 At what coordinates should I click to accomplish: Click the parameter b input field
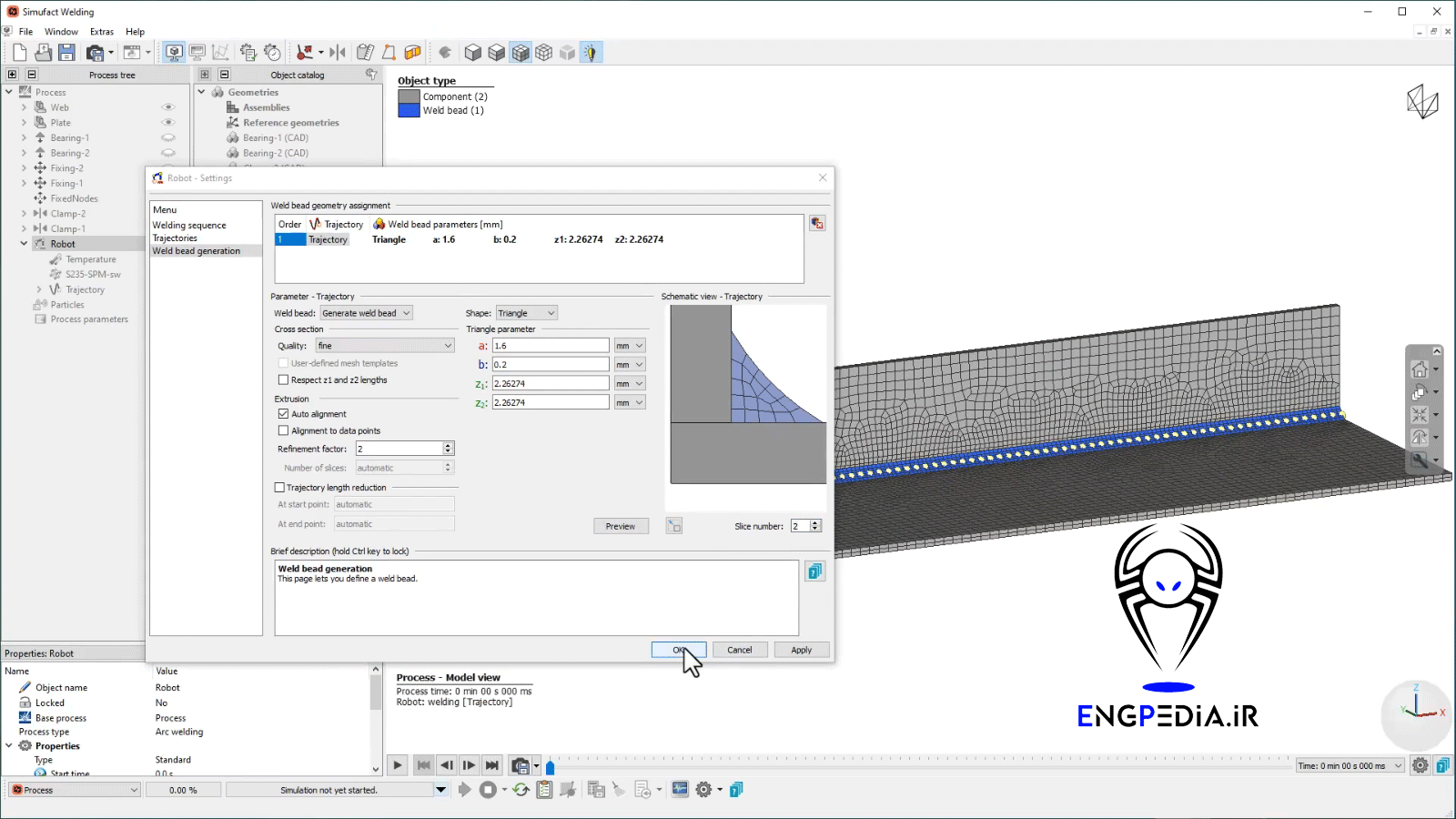[x=551, y=364]
